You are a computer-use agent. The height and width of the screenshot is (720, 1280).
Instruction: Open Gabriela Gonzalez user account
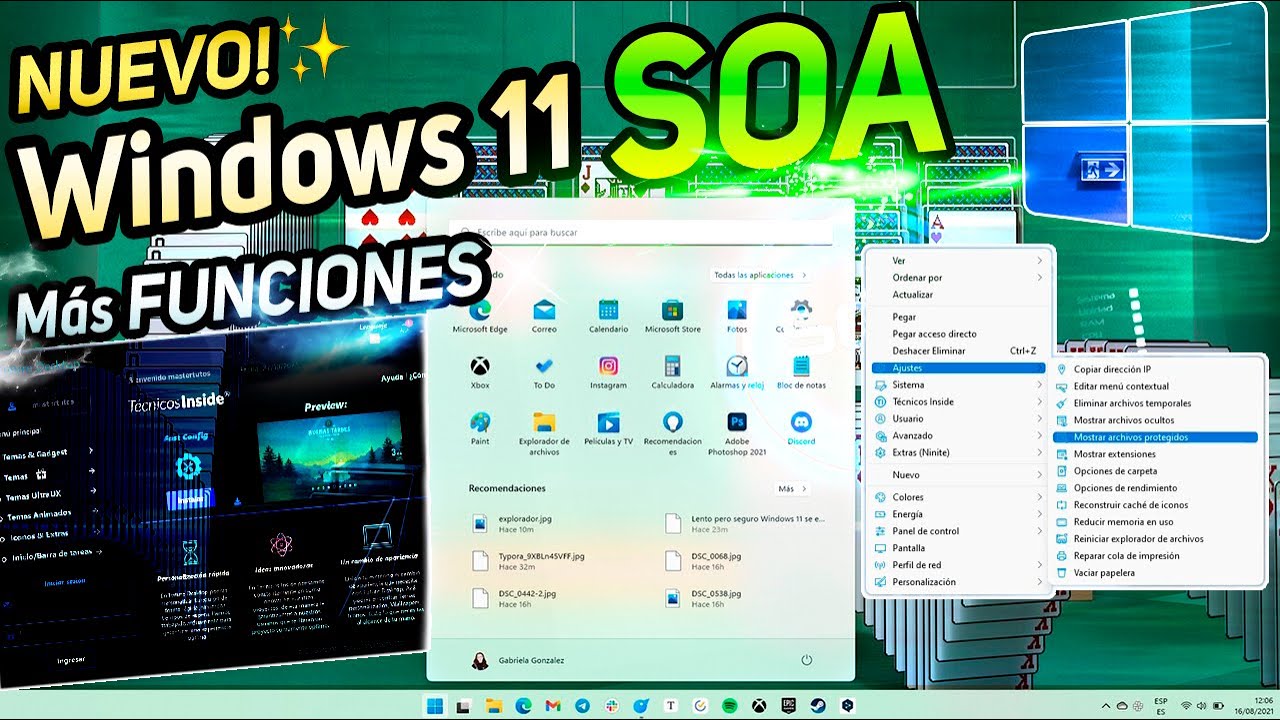click(518, 660)
